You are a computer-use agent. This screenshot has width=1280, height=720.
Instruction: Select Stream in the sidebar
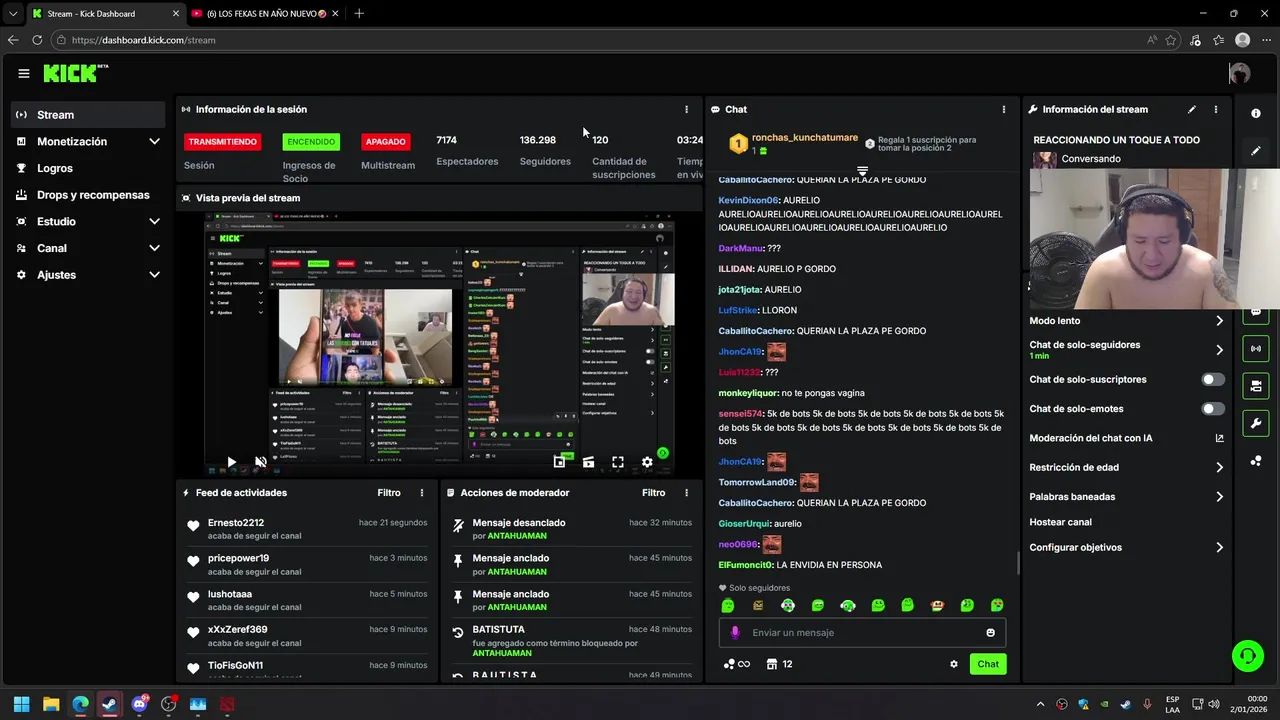pos(88,115)
